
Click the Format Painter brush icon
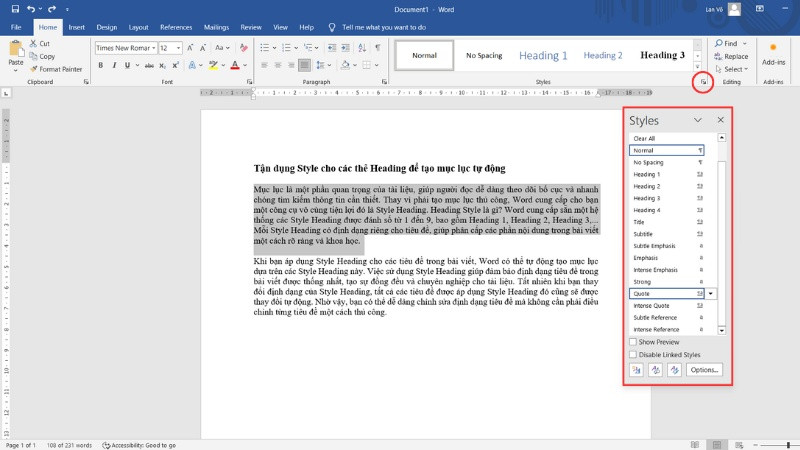point(34,69)
